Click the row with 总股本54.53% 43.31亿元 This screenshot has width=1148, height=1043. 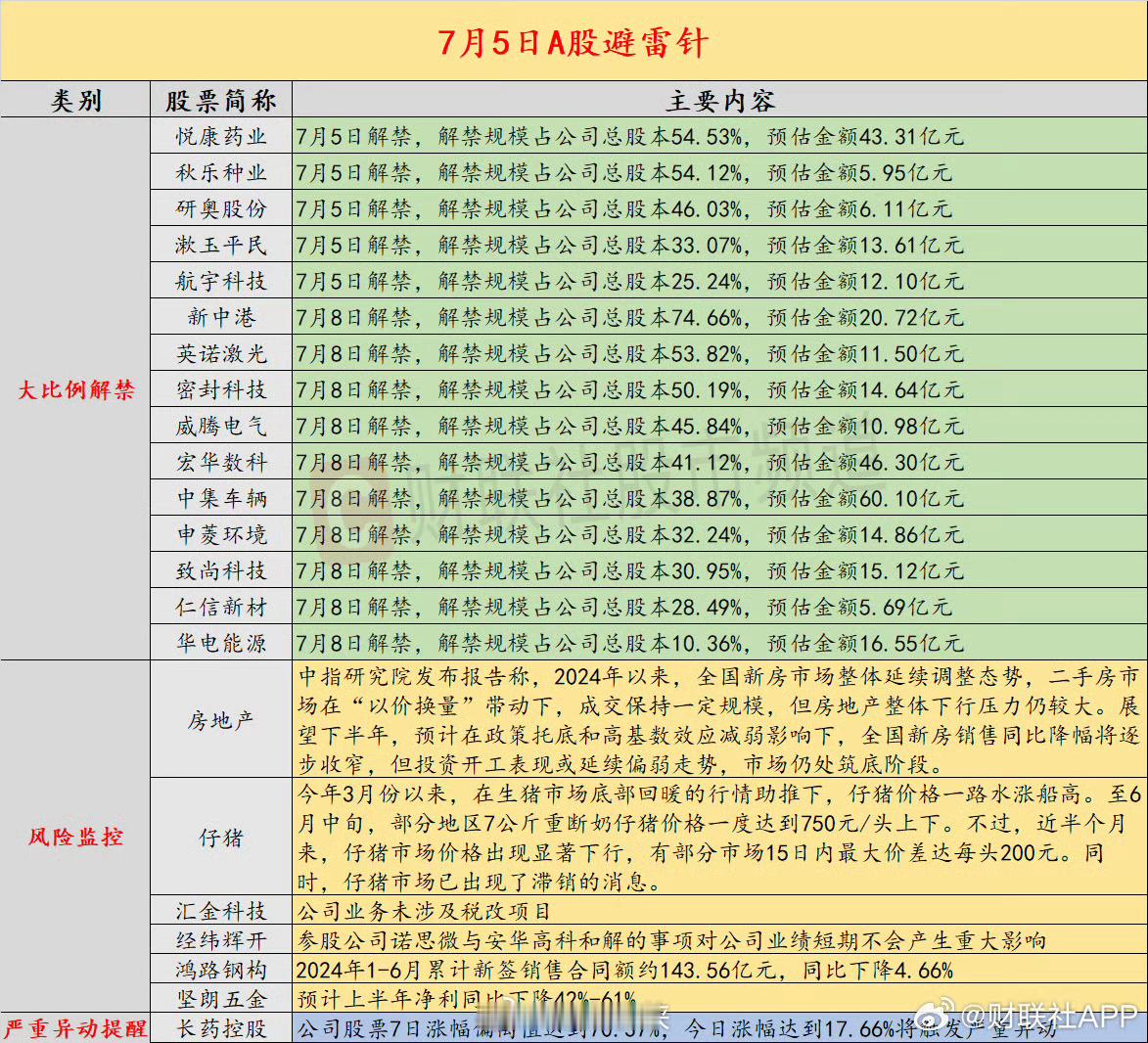719,136
